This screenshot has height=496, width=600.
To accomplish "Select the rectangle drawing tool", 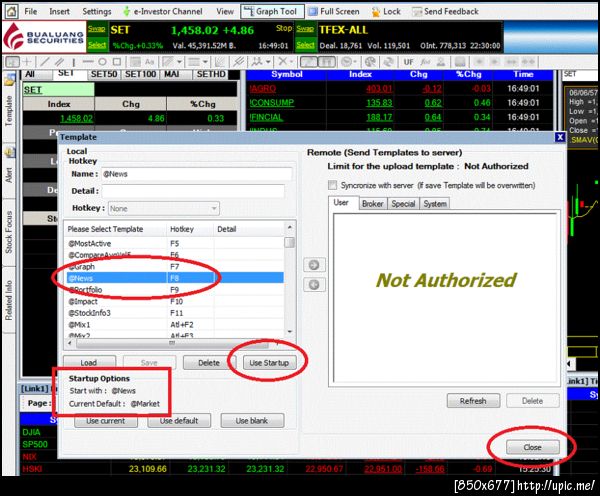I will click(117, 62).
